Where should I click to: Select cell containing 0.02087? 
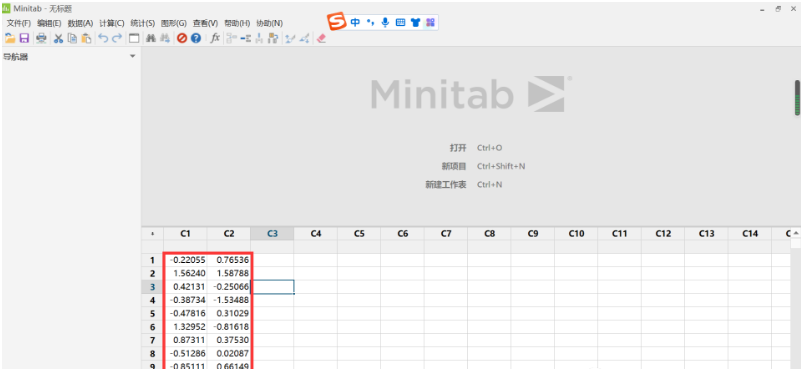[229, 354]
